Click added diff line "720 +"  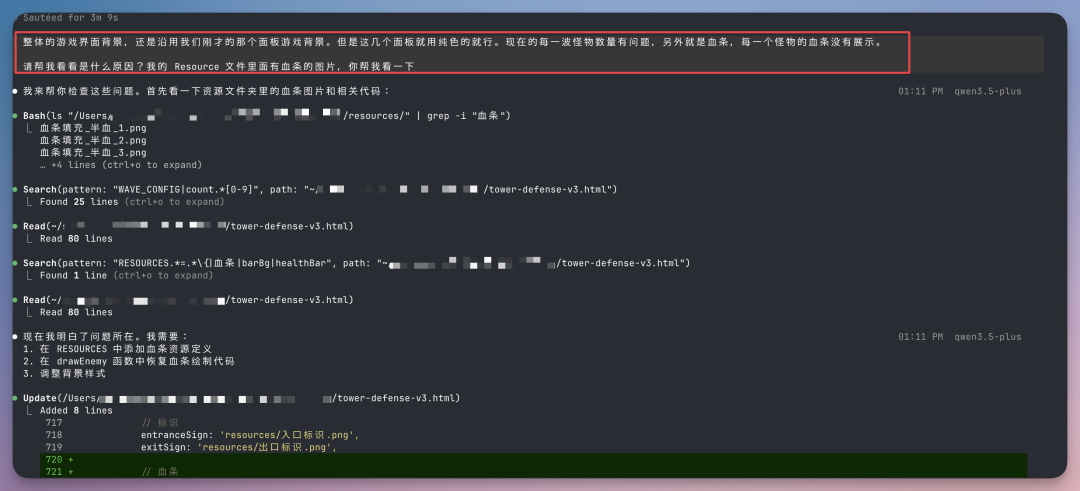pyautogui.click(x=534, y=459)
